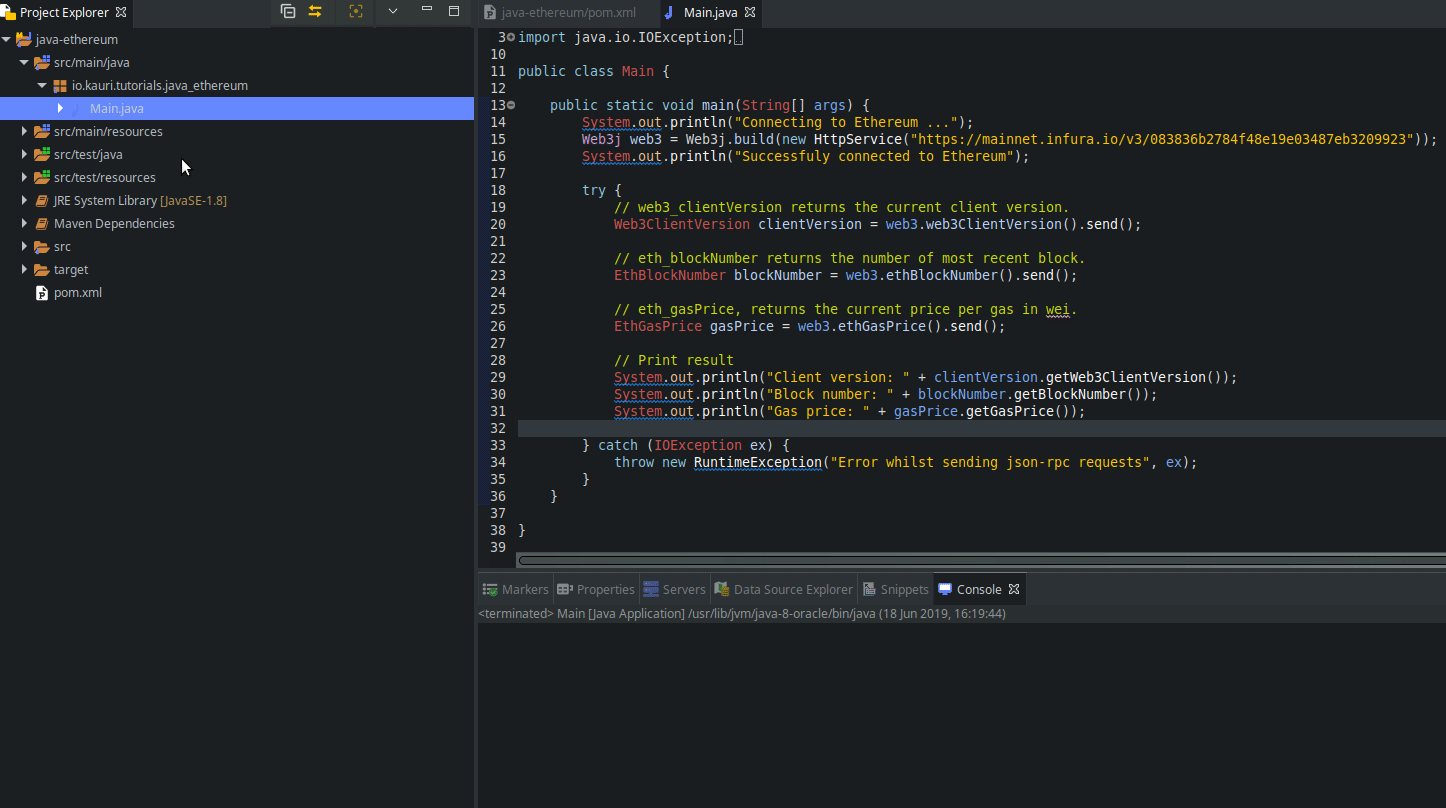Click the src/test/java folder icon

pos(42,155)
